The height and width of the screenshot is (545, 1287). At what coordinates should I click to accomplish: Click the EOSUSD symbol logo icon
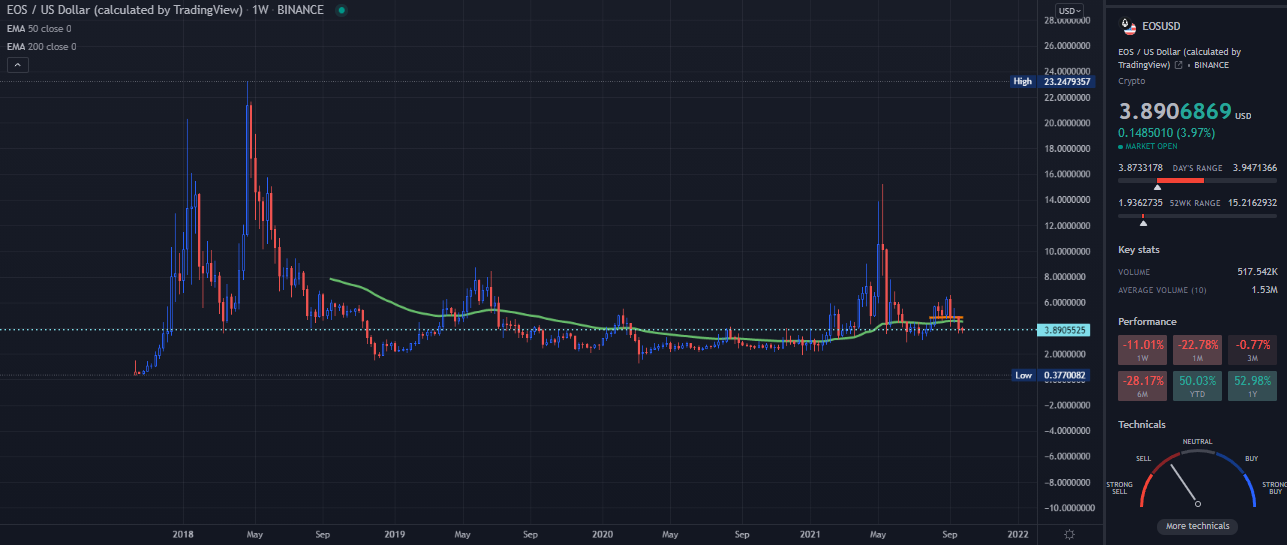1128,27
